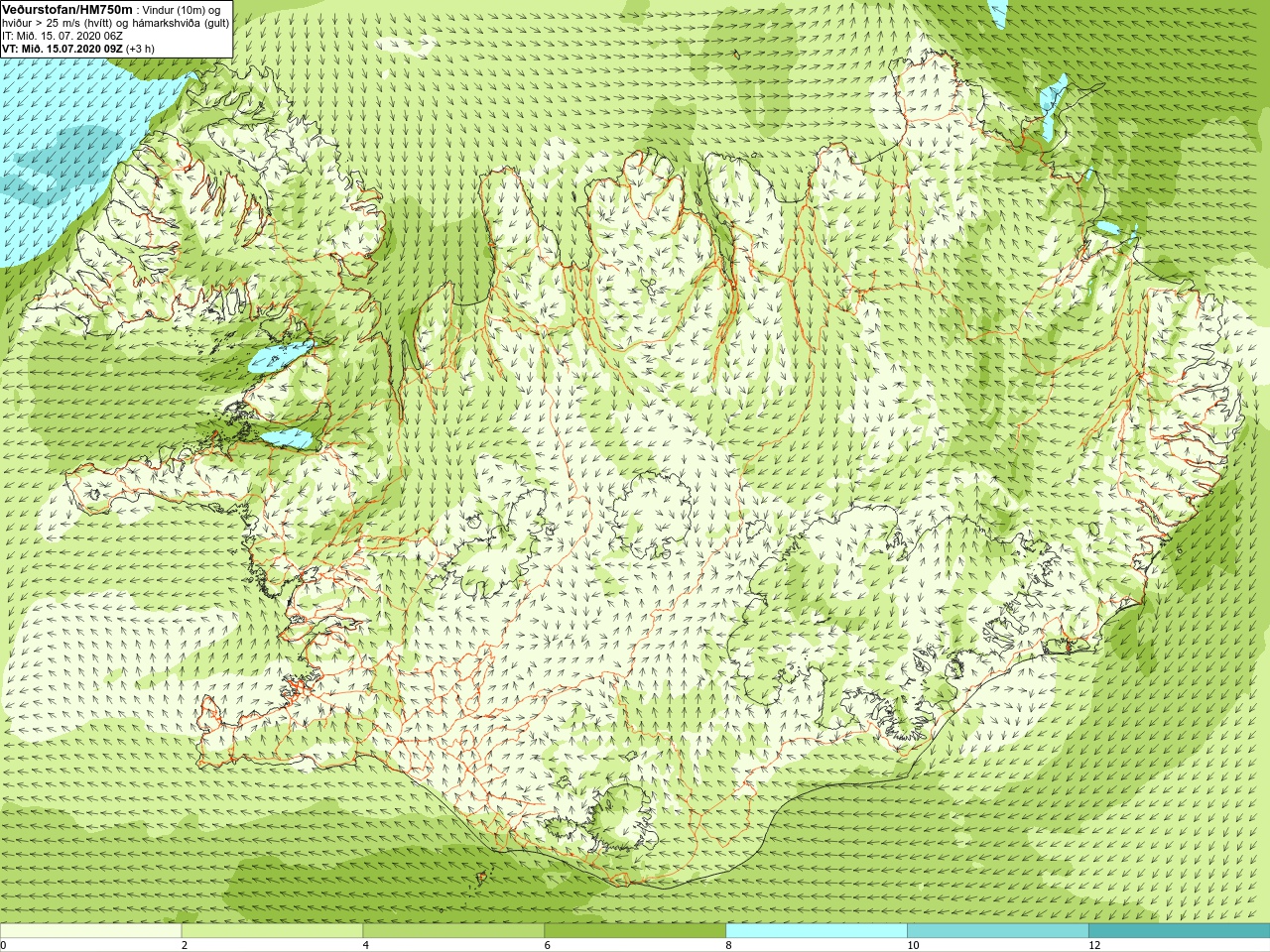Viewport: 1270px width, 952px height.
Task: Pick the light cyan 8–10 scale segment
Action: click(817, 930)
